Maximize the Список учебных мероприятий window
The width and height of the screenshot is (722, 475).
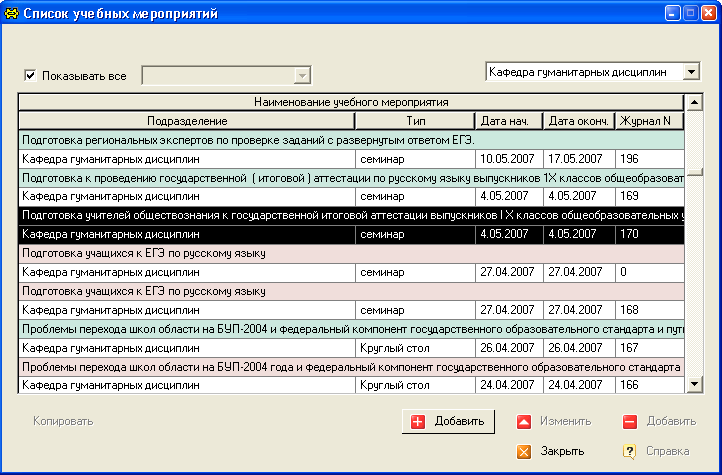(x=691, y=13)
